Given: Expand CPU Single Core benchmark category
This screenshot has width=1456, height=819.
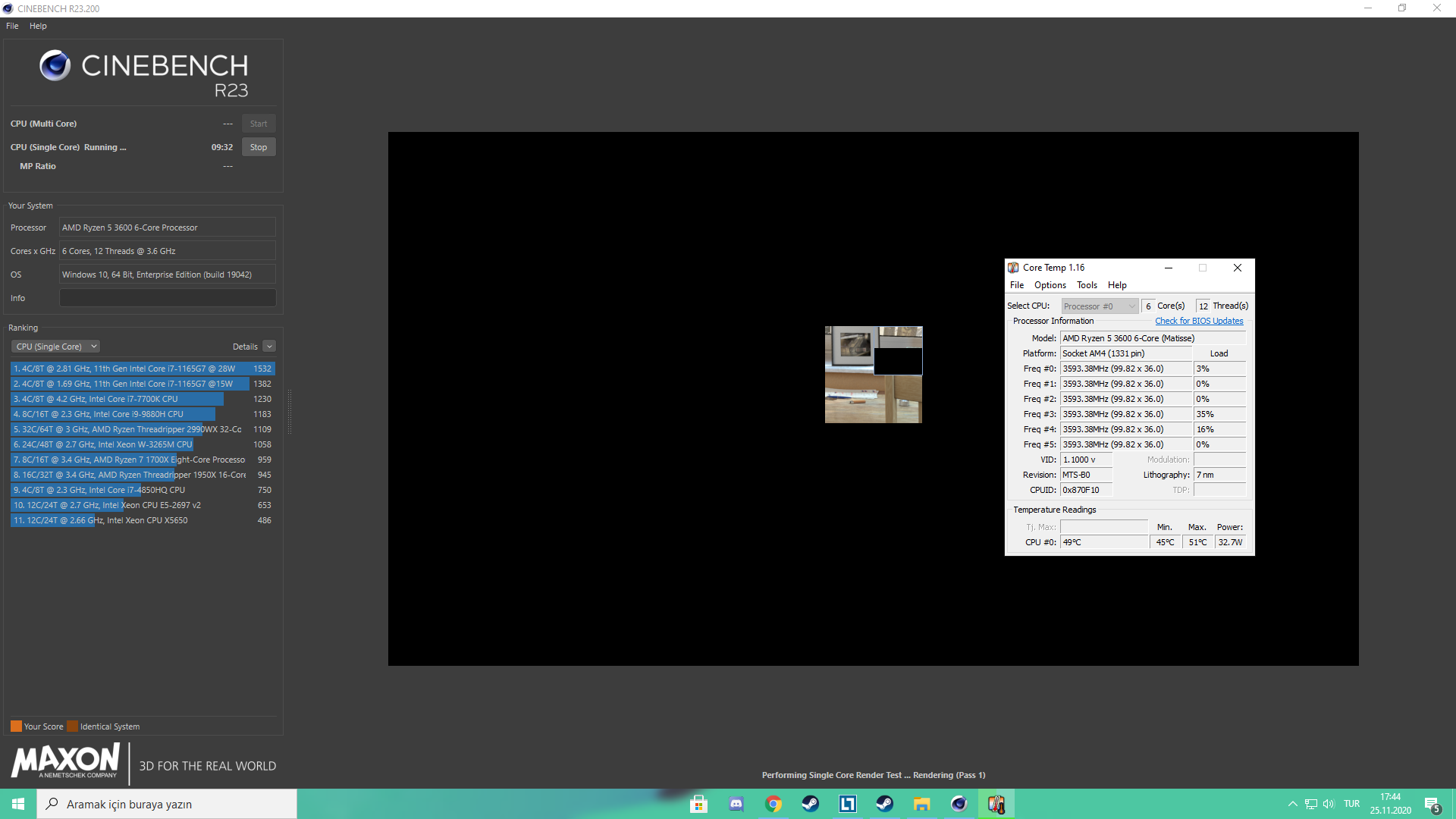Looking at the screenshot, I should pyautogui.click(x=93, y=346).
